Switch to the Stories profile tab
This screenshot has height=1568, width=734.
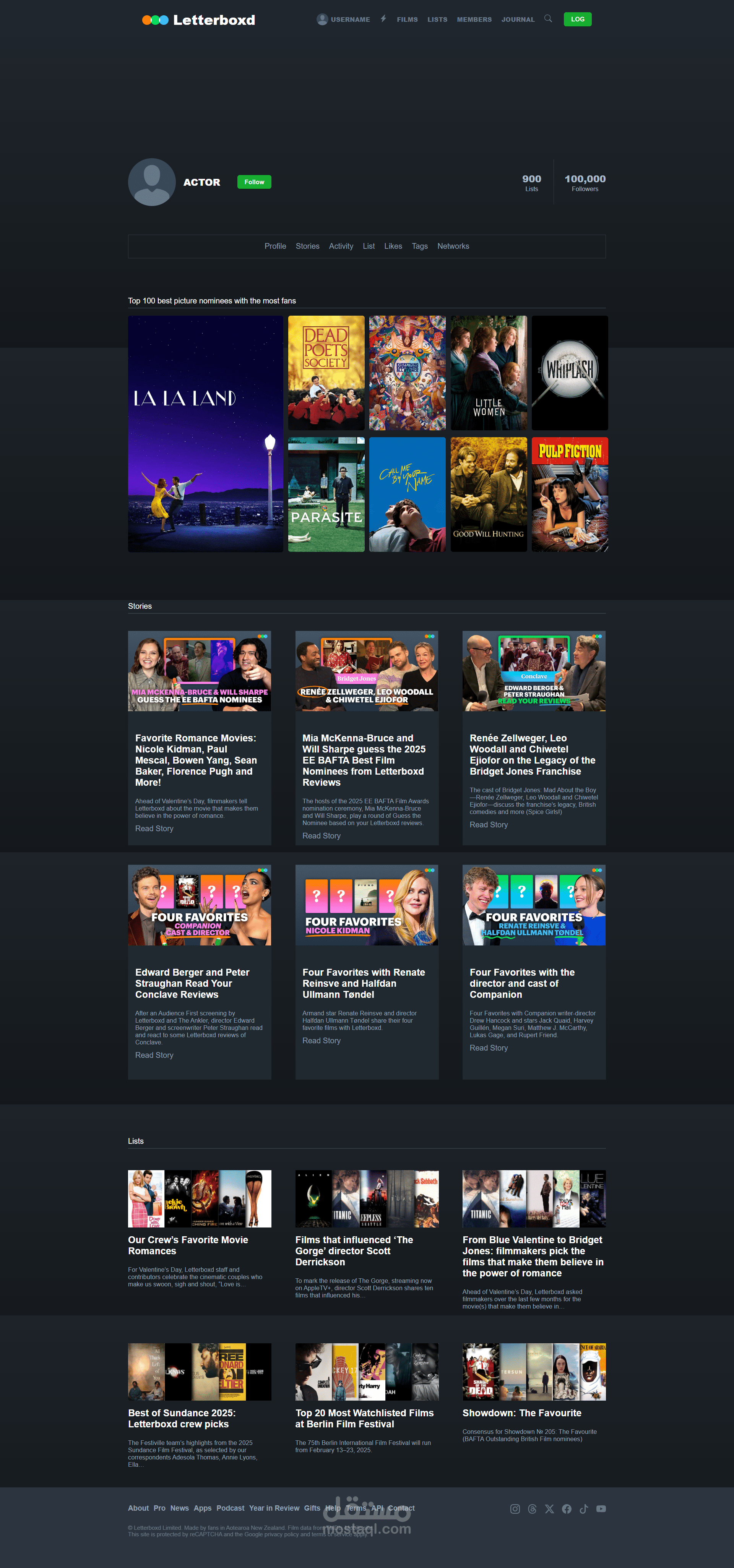pyautogui.click(x=307, y=246)
